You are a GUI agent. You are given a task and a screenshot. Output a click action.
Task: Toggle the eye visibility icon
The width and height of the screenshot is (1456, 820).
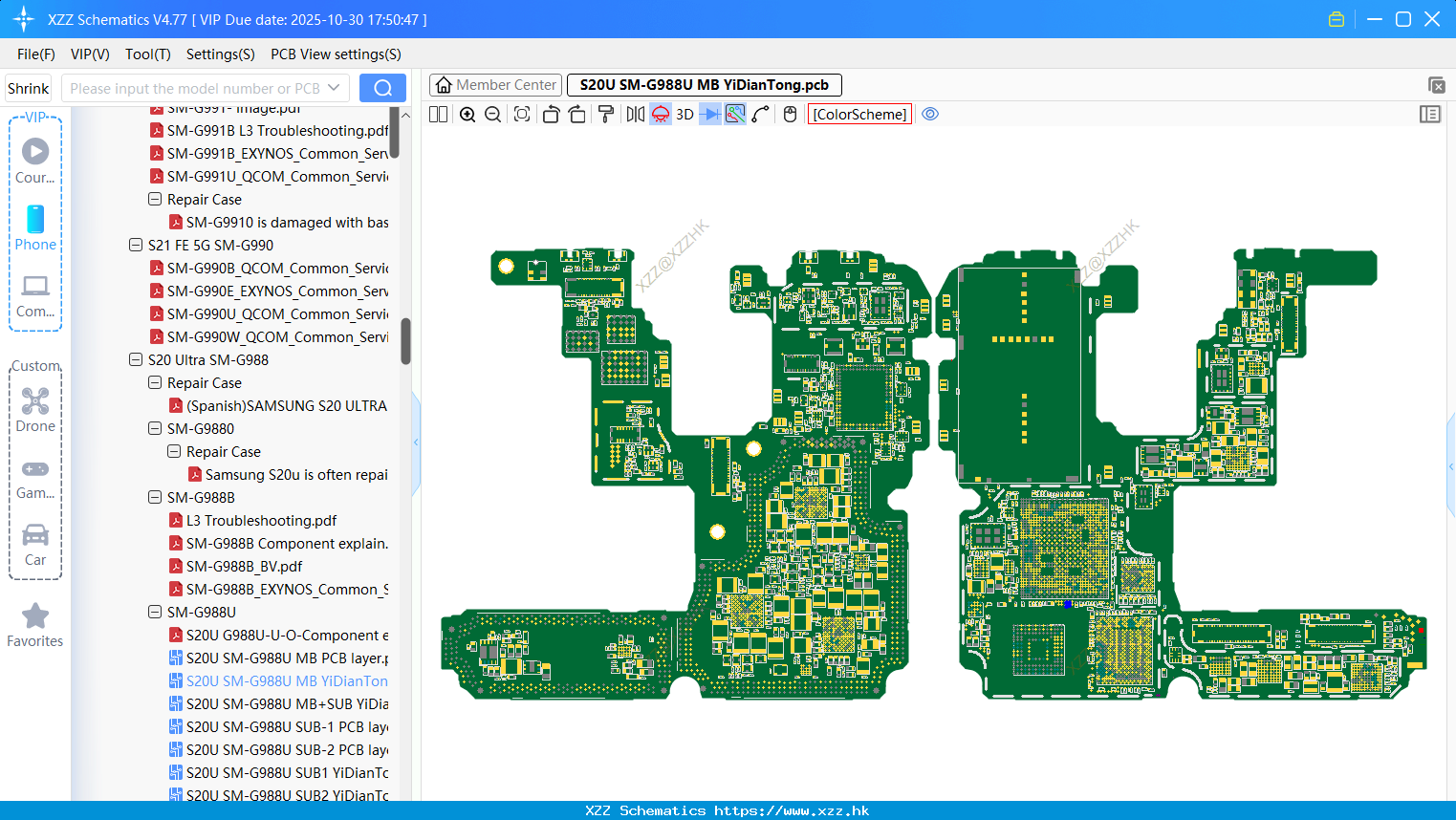click(x=930, y=114)
